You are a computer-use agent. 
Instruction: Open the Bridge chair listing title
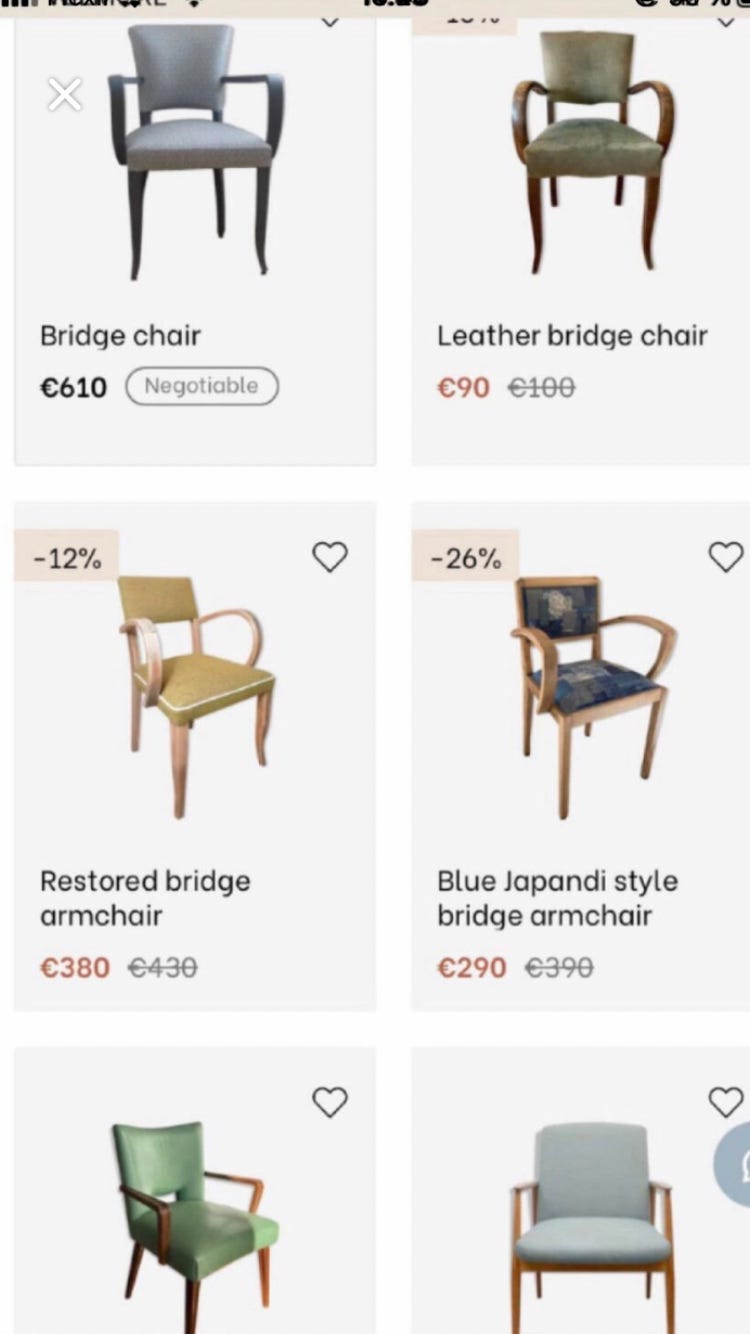tap(120, 336)
